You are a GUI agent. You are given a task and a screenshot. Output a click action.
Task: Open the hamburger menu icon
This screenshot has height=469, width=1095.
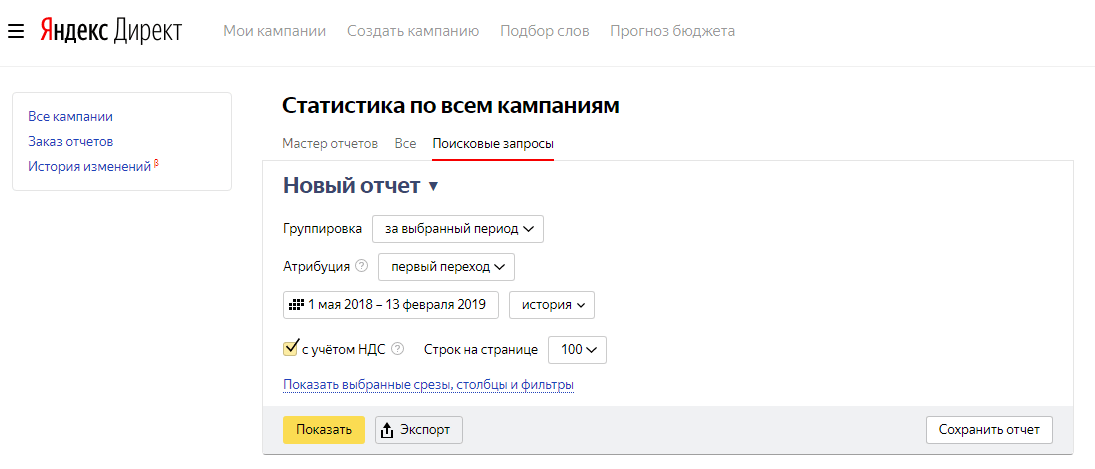click(16, 31)
